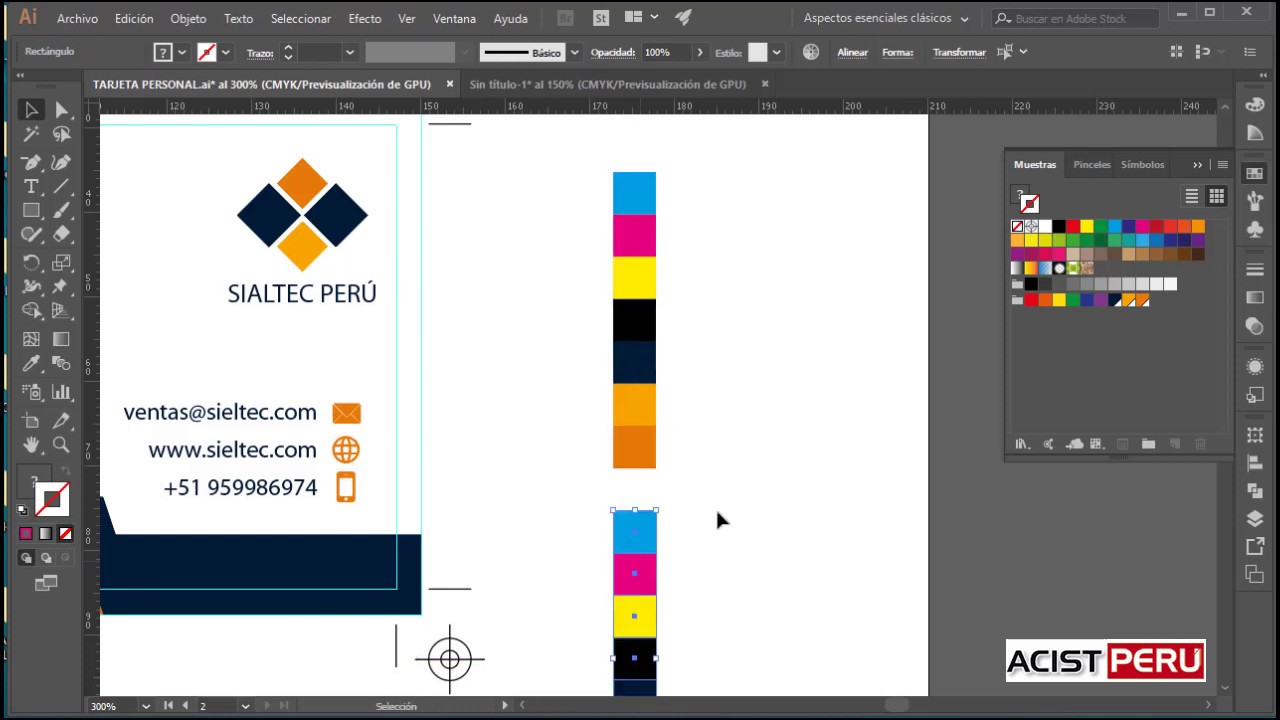Viewport: 1280px width, 720px height.
Task: Select the Lasso tool
Action: pos(61,135)
